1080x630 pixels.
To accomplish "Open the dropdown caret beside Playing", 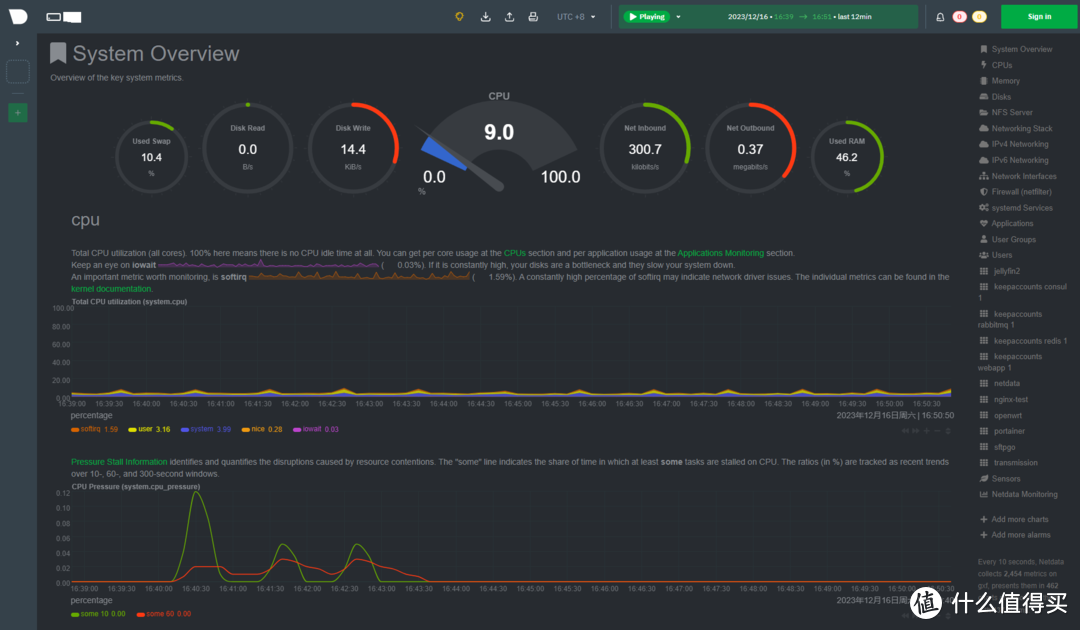I will pyautogui.click(x=678, y=17).
